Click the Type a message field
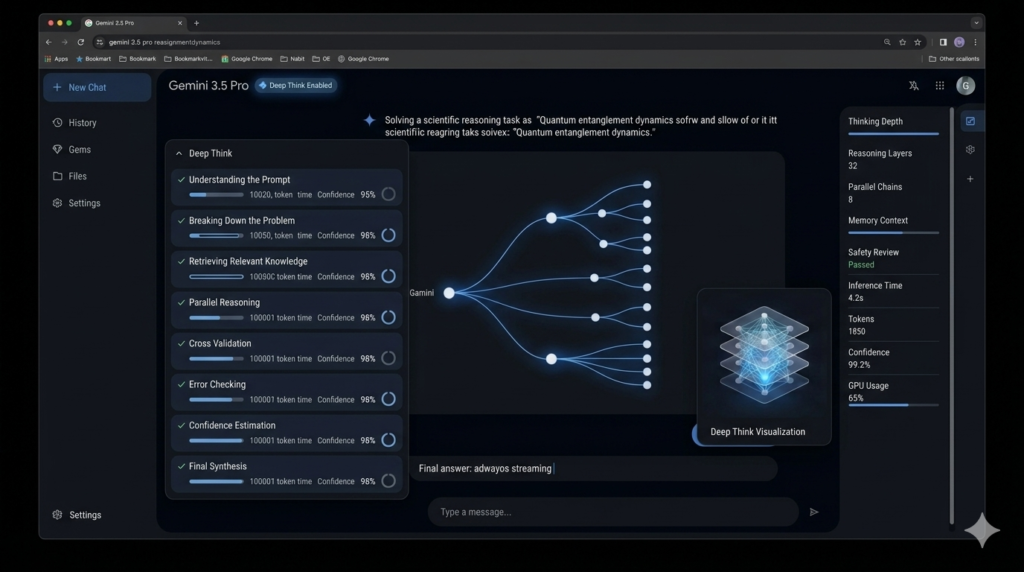 pyautogui.click(x=613, y=512)
